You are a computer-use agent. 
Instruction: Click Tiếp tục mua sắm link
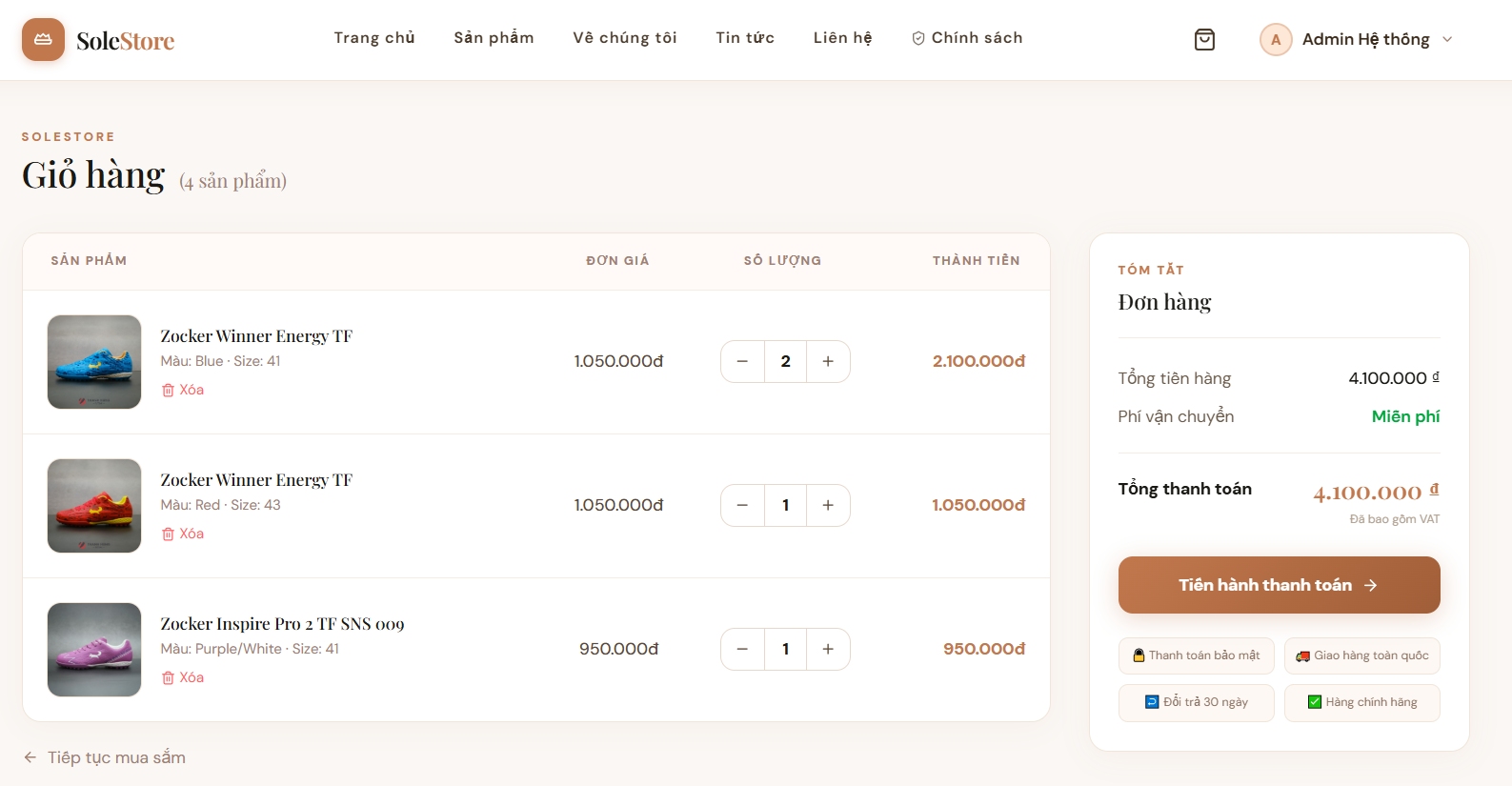click(105, 757)
